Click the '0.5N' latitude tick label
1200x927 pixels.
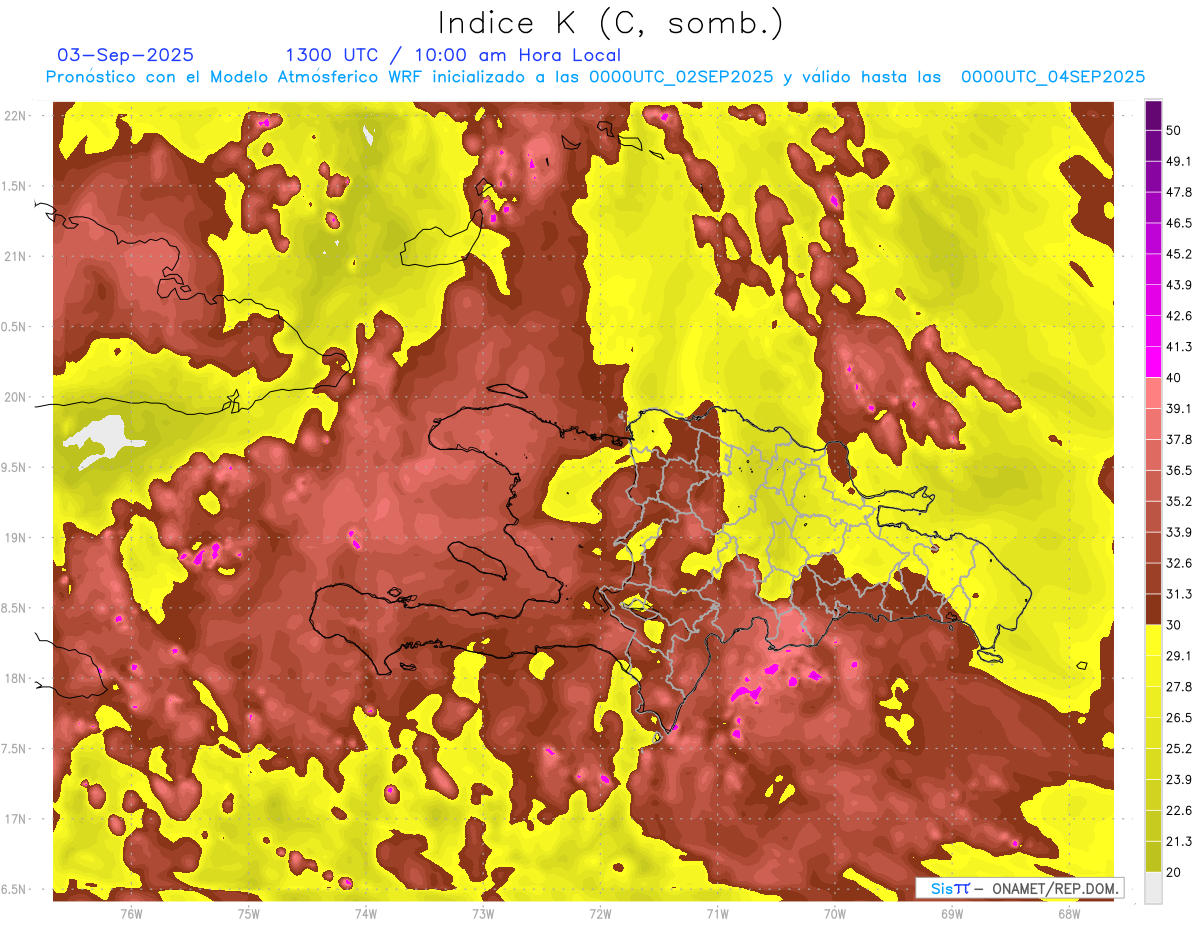click(x=15, y=327)
